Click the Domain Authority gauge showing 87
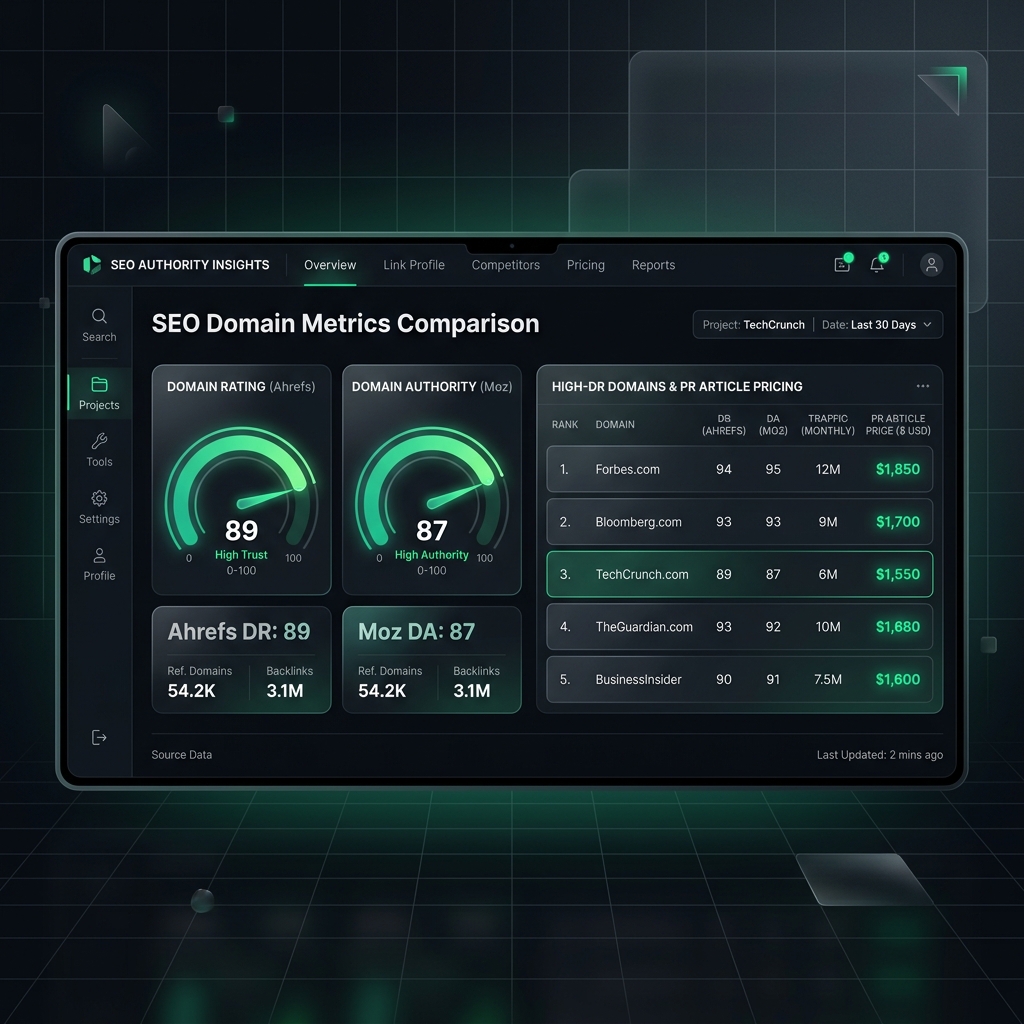Screen dimensions: 1024x1024 pos(432,490)
